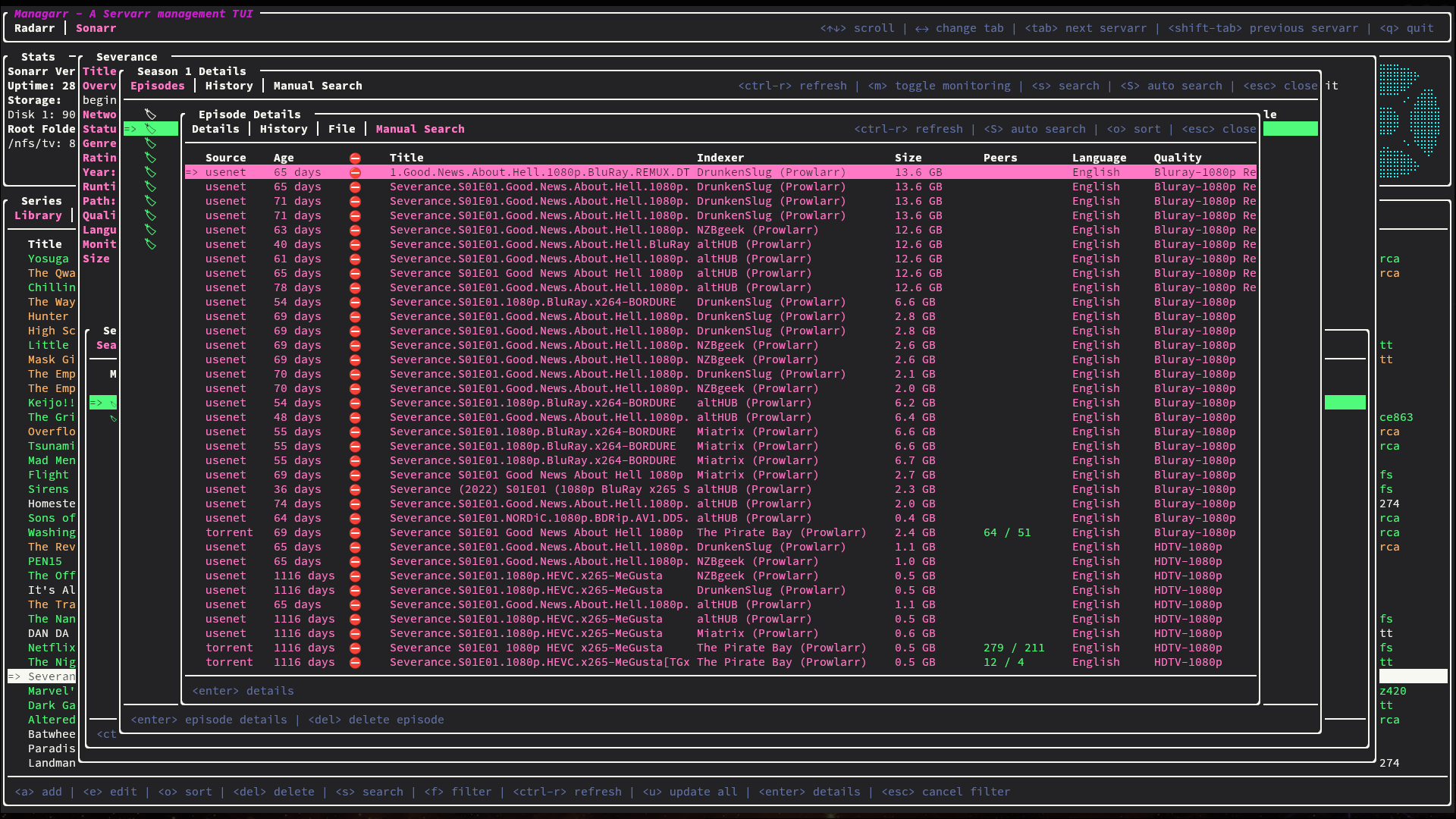Click rejected icon on the 40 days release
This screenshot has height=819, width=1456.
tap(355, 245)
